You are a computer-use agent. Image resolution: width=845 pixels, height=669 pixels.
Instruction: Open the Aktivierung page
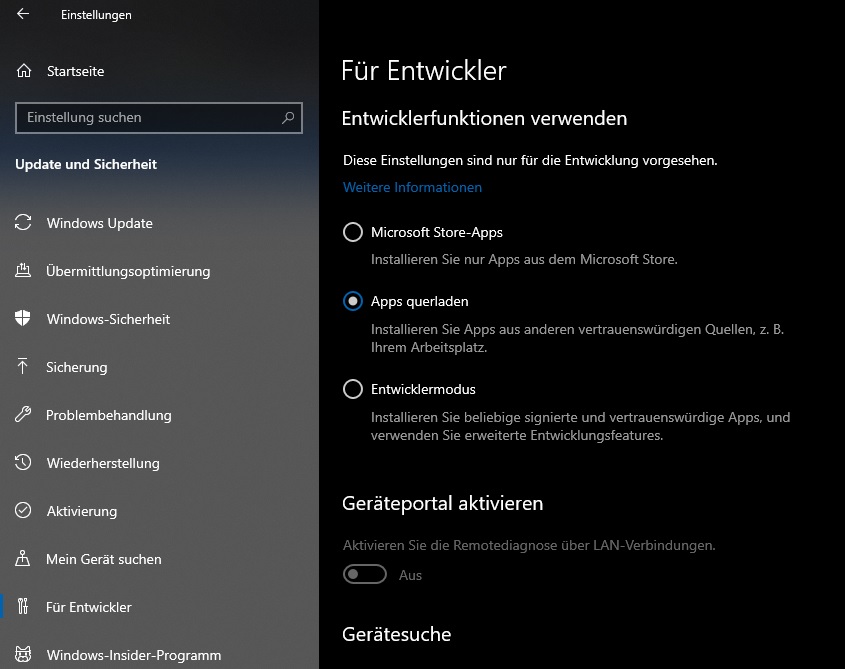84,511
